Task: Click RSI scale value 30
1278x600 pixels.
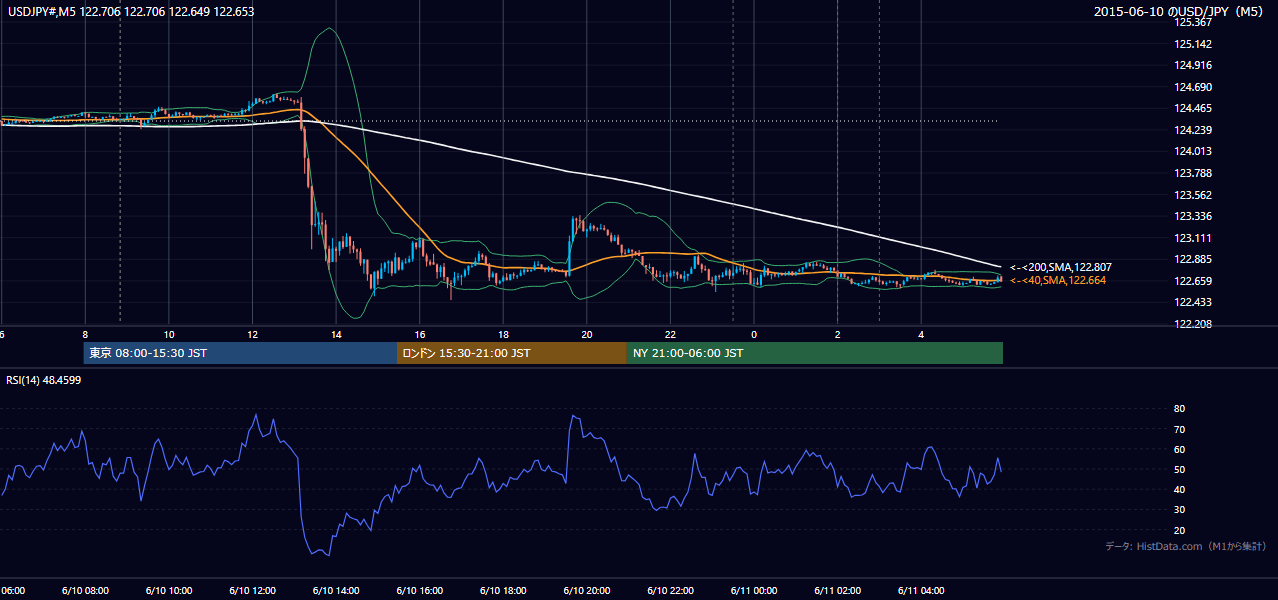Action: pyautogui.click(x=1180, y=510)
